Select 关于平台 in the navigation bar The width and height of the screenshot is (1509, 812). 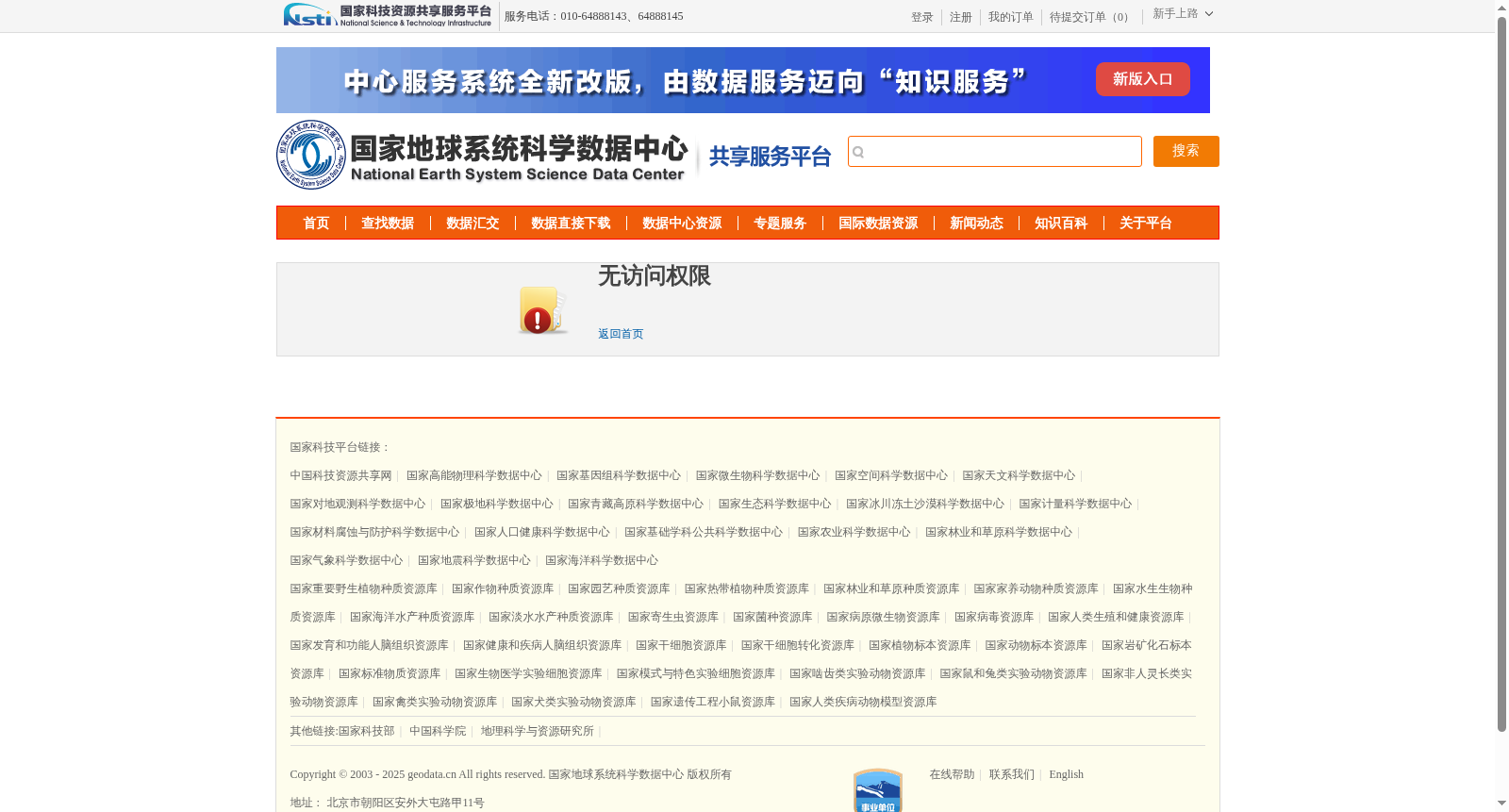click(x=1146, y=224)
